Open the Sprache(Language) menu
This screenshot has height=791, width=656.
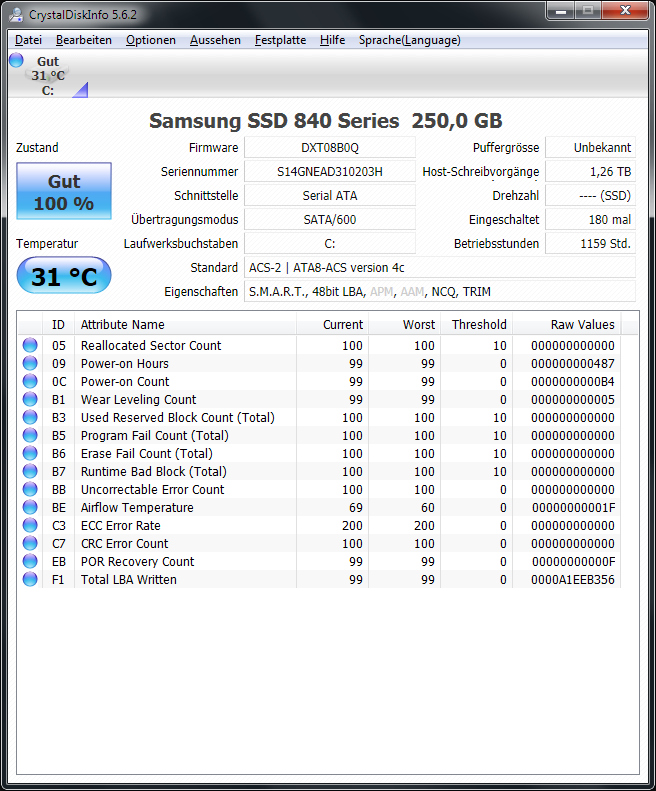pos(410,40)
